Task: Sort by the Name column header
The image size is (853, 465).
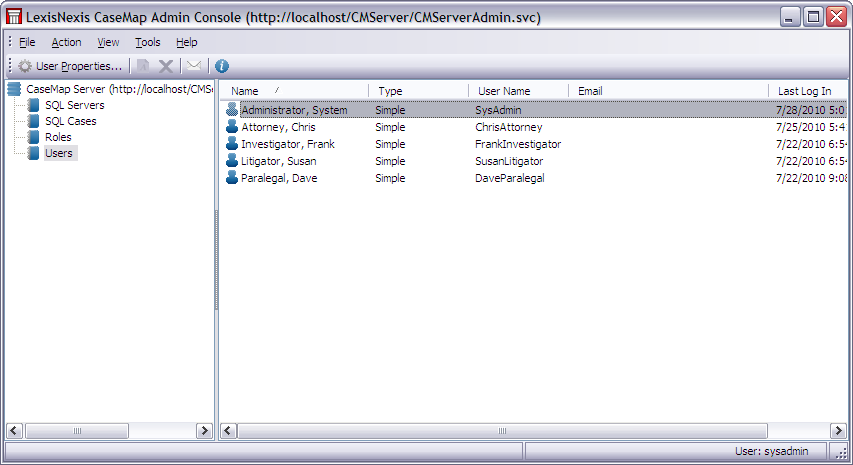Action: point(294,91)
